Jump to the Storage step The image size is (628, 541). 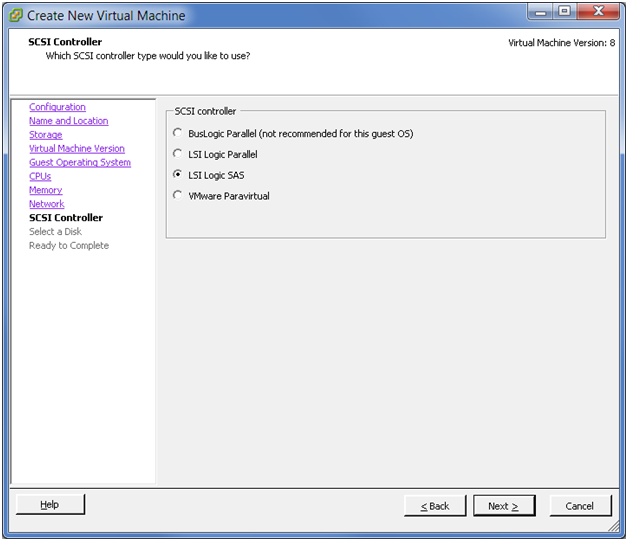click(x=45, y=135)
